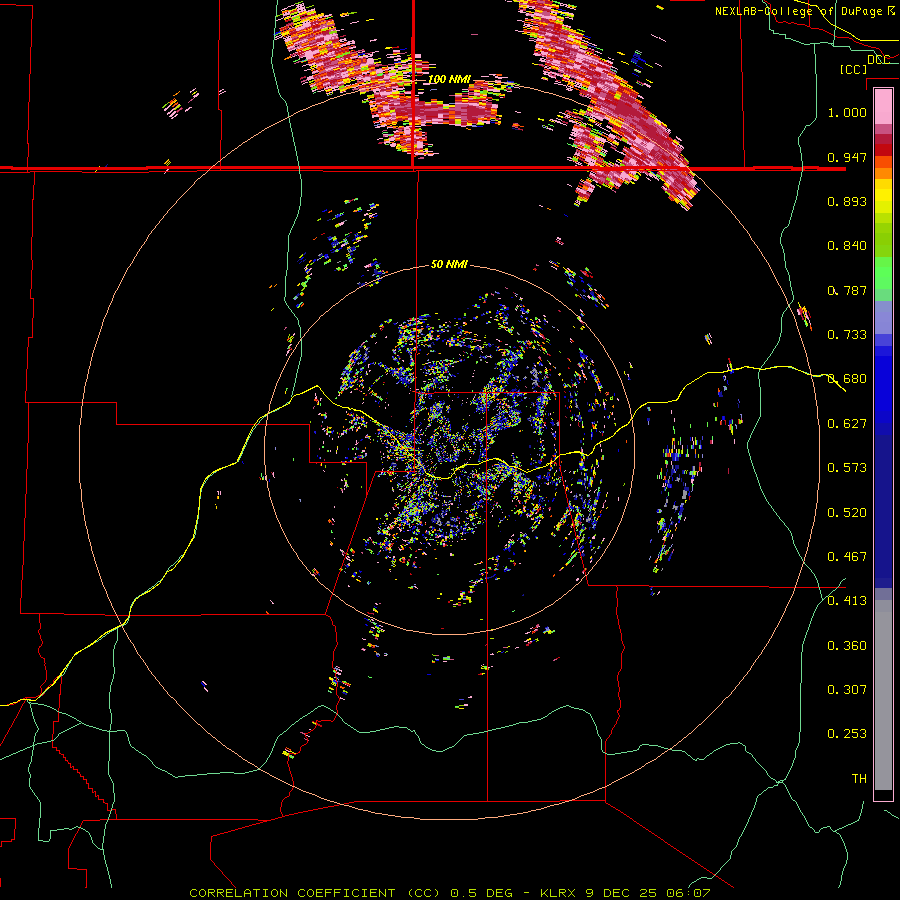This screenshot has width=900, height=900.
Task: Select the 0.787 scale value
Action: (x=847, y=290)
